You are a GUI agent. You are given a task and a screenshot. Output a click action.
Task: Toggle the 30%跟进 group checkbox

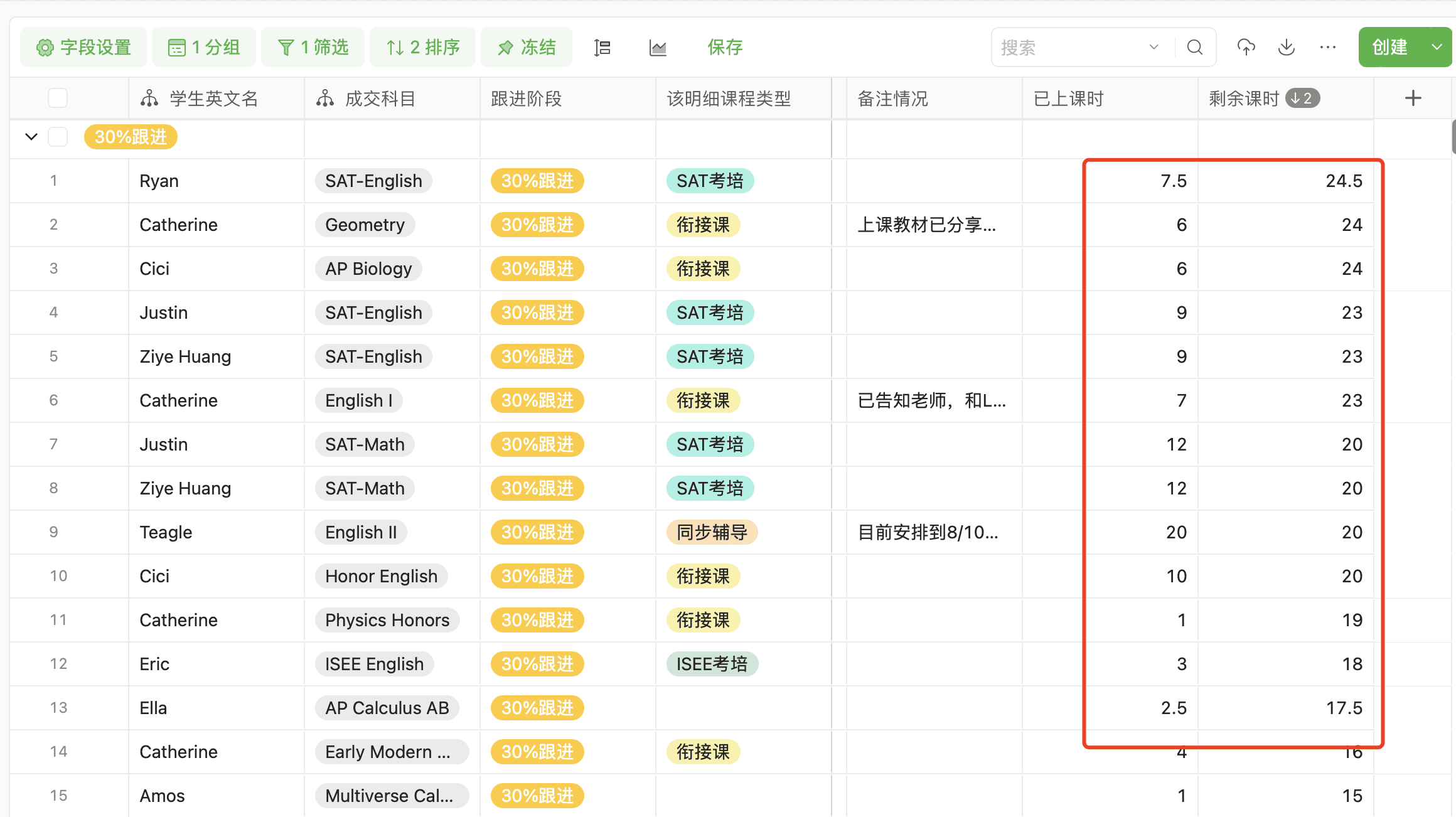click(x=58, y=137)
